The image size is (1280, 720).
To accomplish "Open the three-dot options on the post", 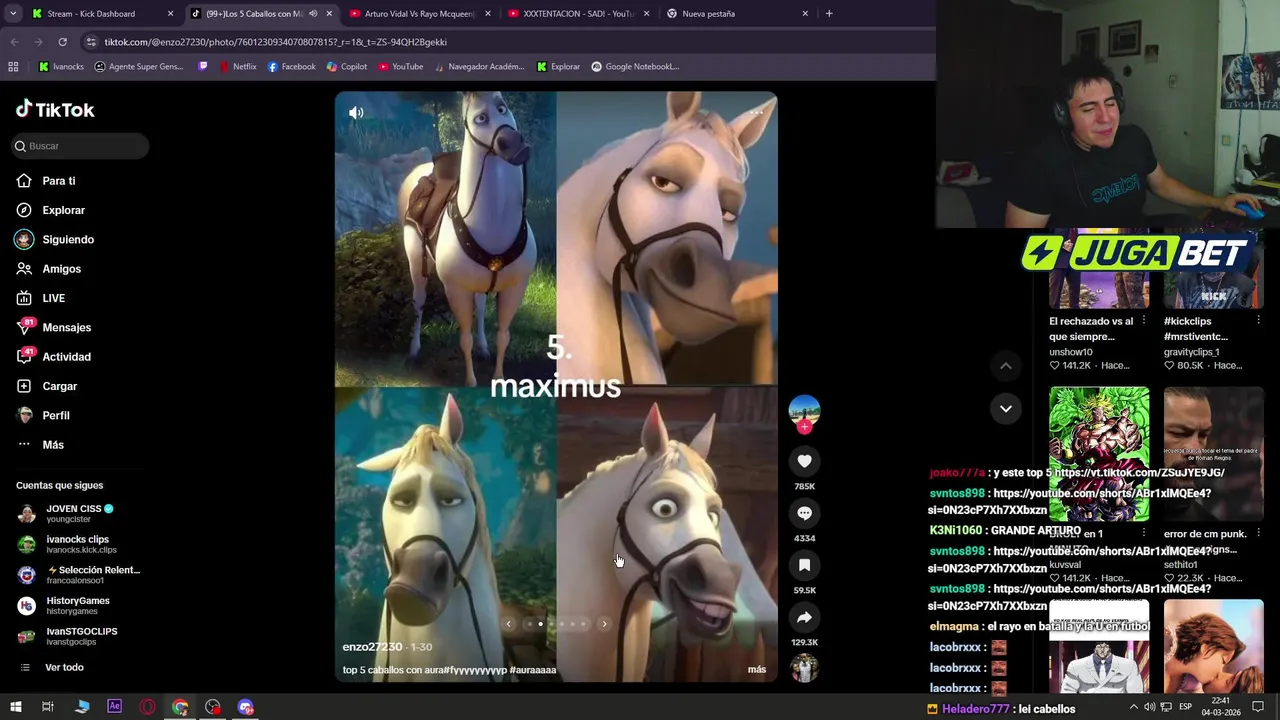I will (757, 112).
